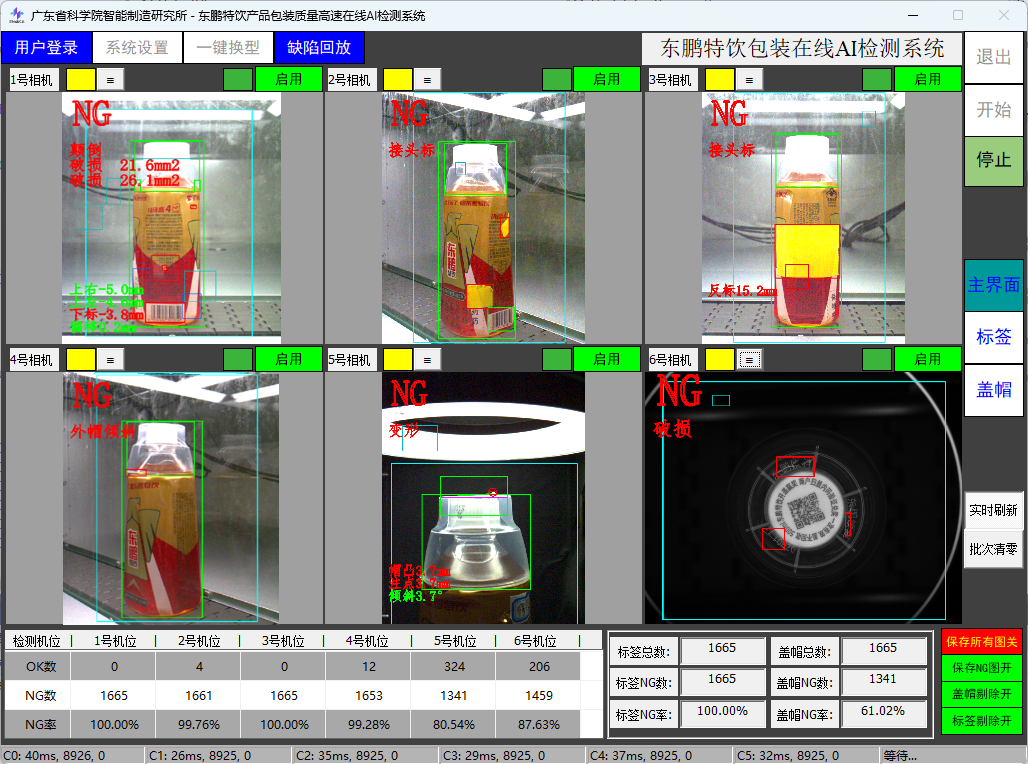The width and height of the screenshot is (1028, 764).
Task: Click the 标签总数 value field
Action: point(722,651)
